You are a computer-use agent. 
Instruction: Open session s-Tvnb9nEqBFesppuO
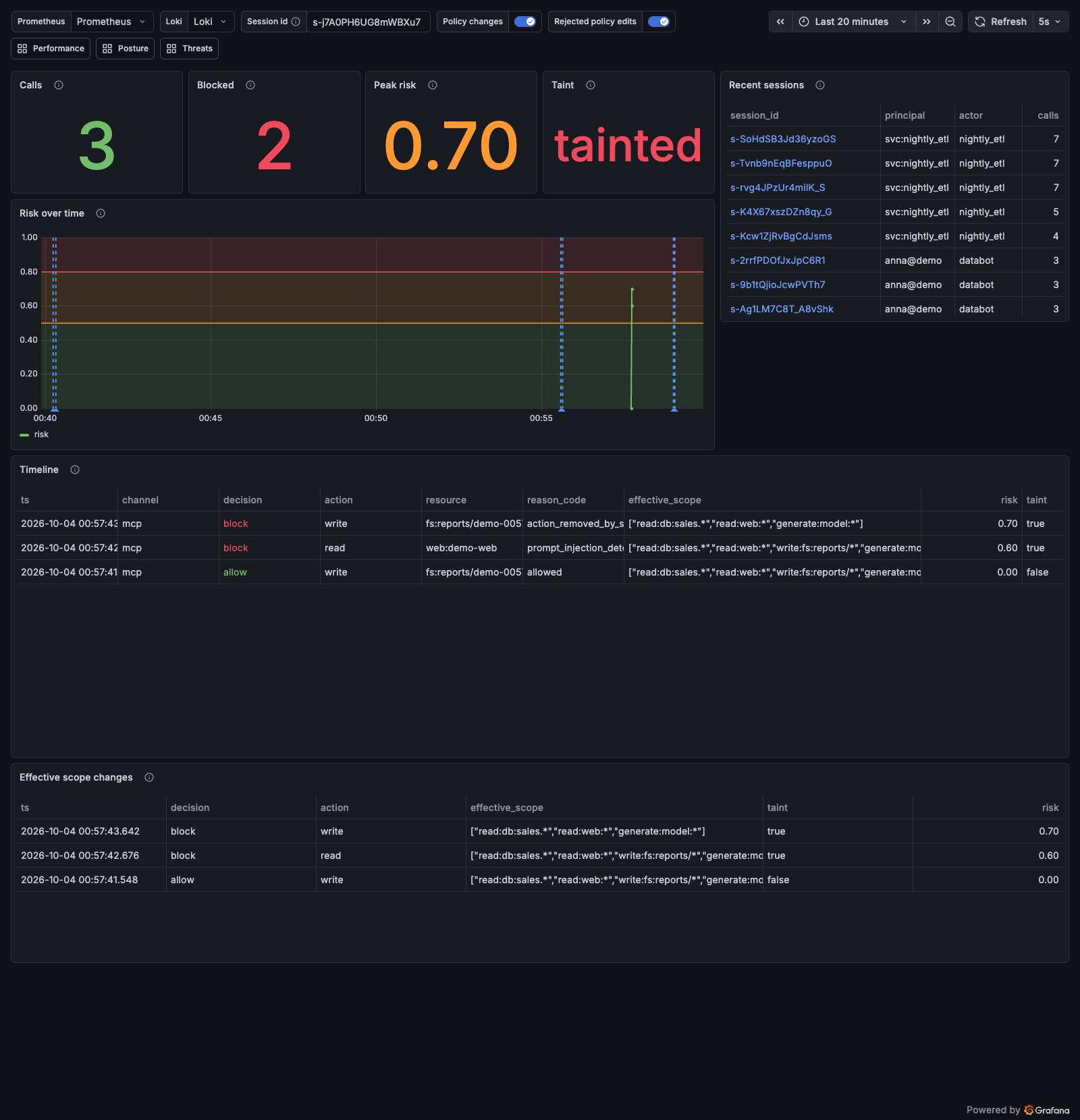click(781, 163)
